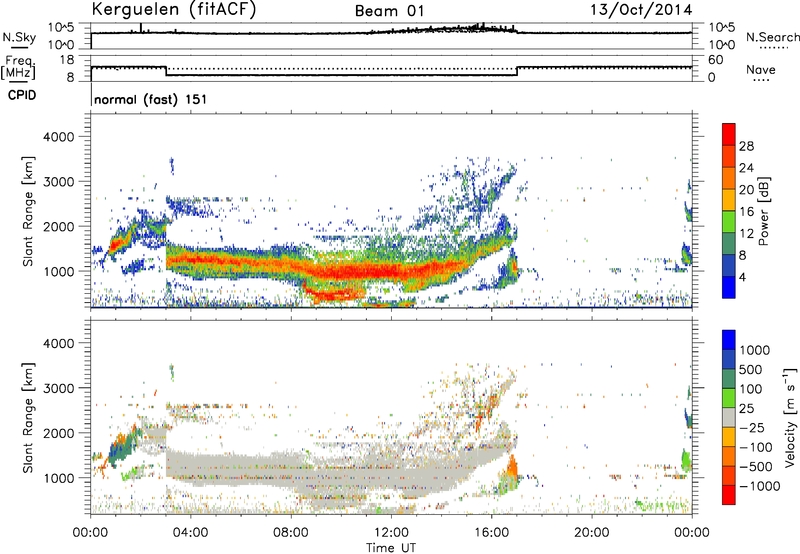Click the Freq. [MHz] axis label
Image resolution: width=800 pixels, height=554 pixels.
pos(18,67)
